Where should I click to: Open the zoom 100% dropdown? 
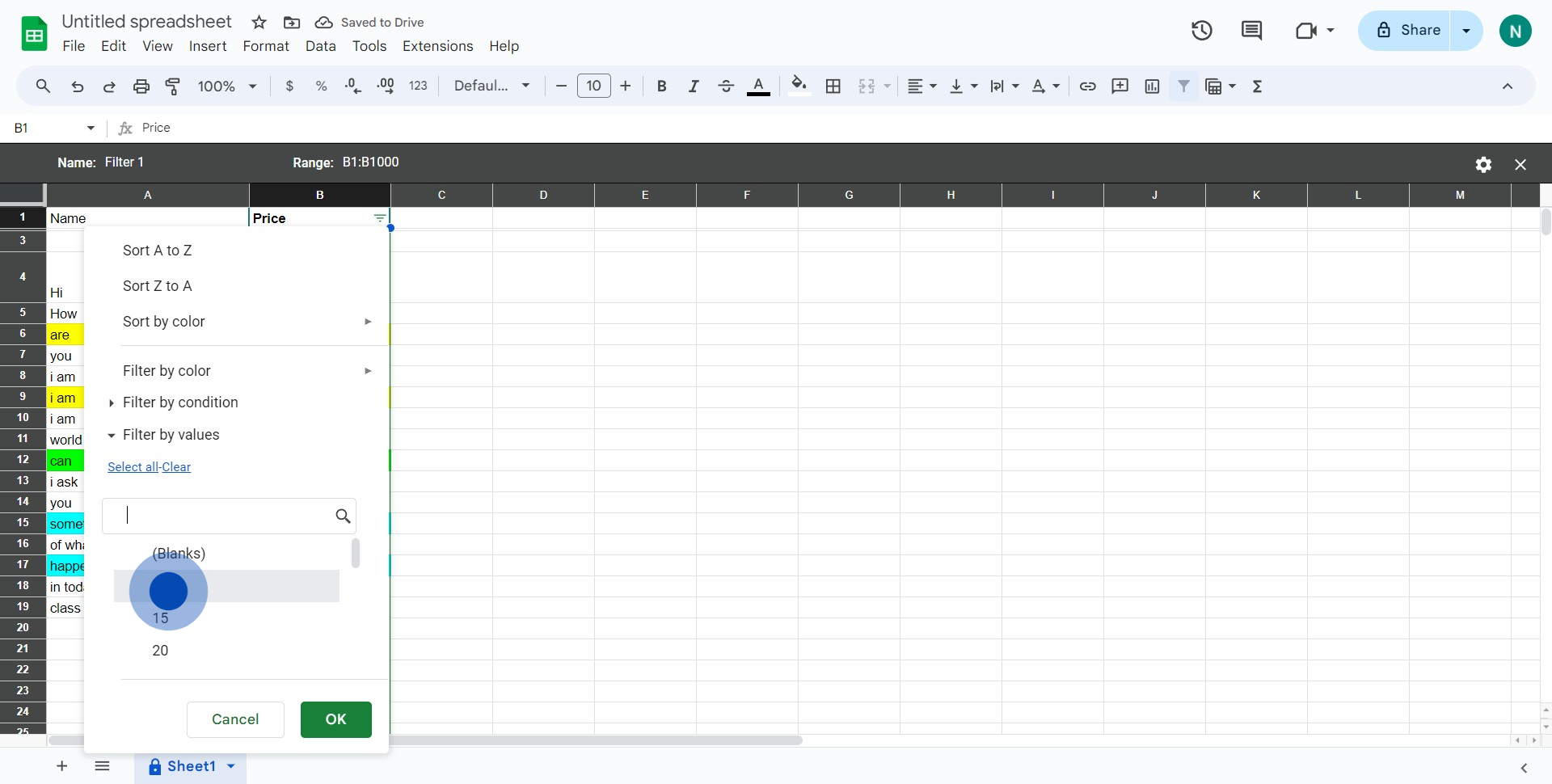click(x=227, y=86)
